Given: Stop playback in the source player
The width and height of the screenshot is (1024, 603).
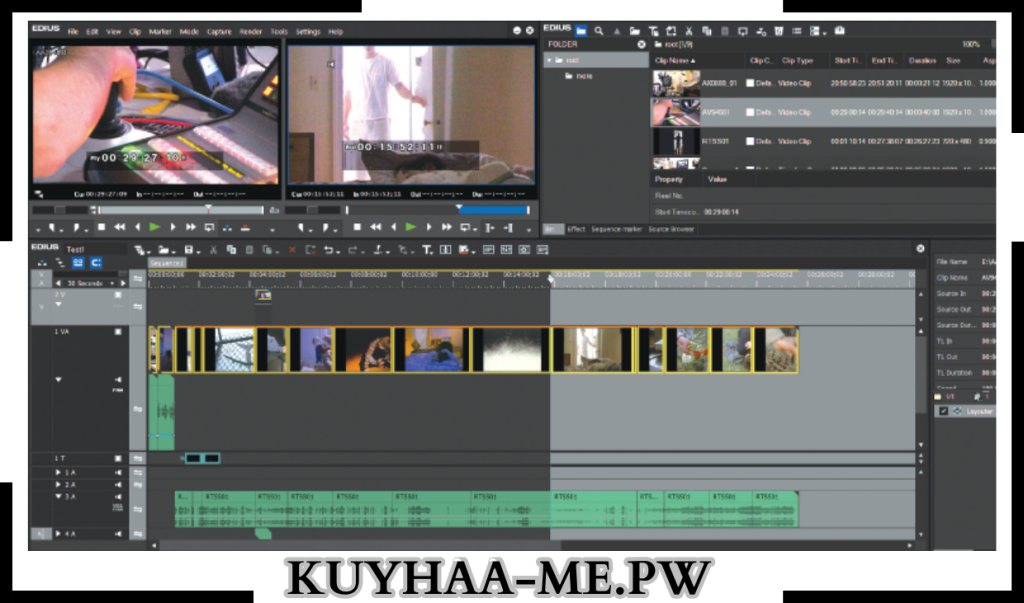Looking at the screenshot, I should tap(101, 227).
